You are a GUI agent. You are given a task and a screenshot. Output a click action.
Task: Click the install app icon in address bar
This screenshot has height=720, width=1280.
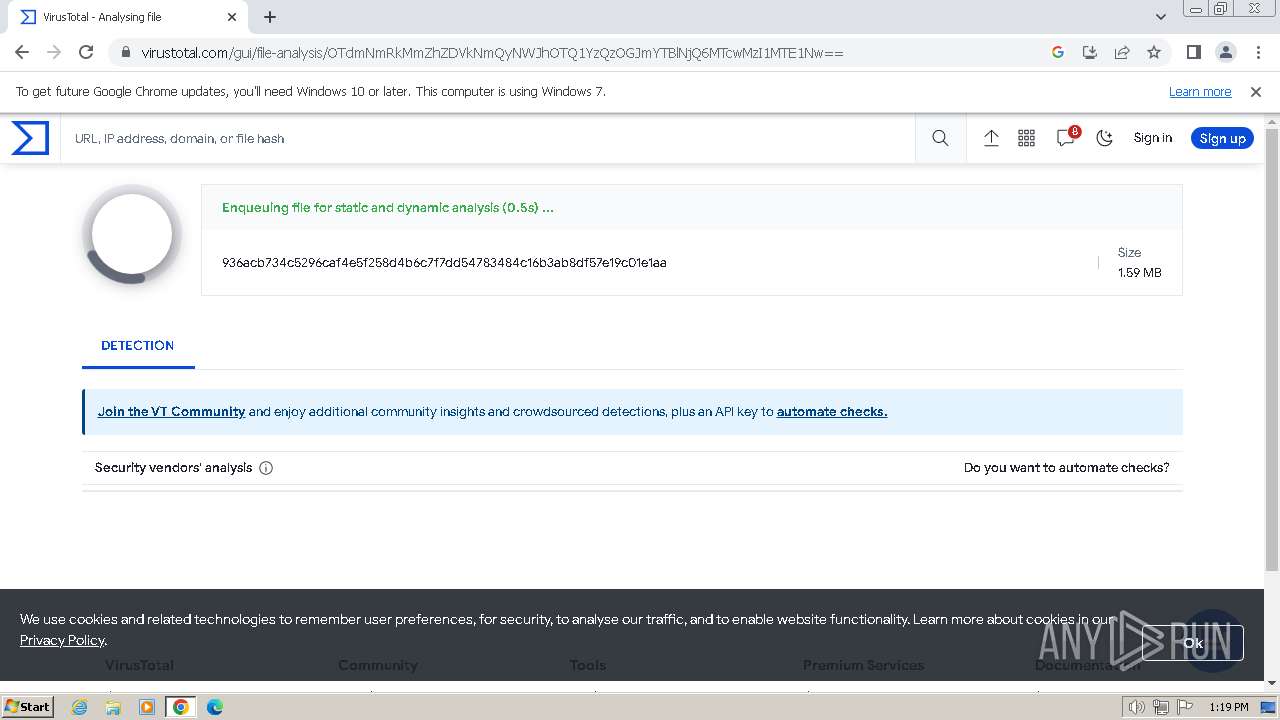pos(1090,52)
